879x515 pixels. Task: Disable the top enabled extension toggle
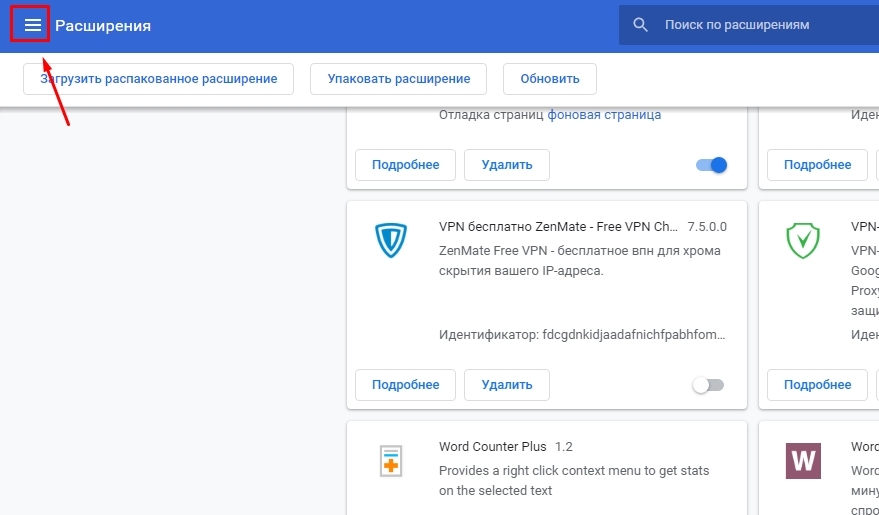711,165
